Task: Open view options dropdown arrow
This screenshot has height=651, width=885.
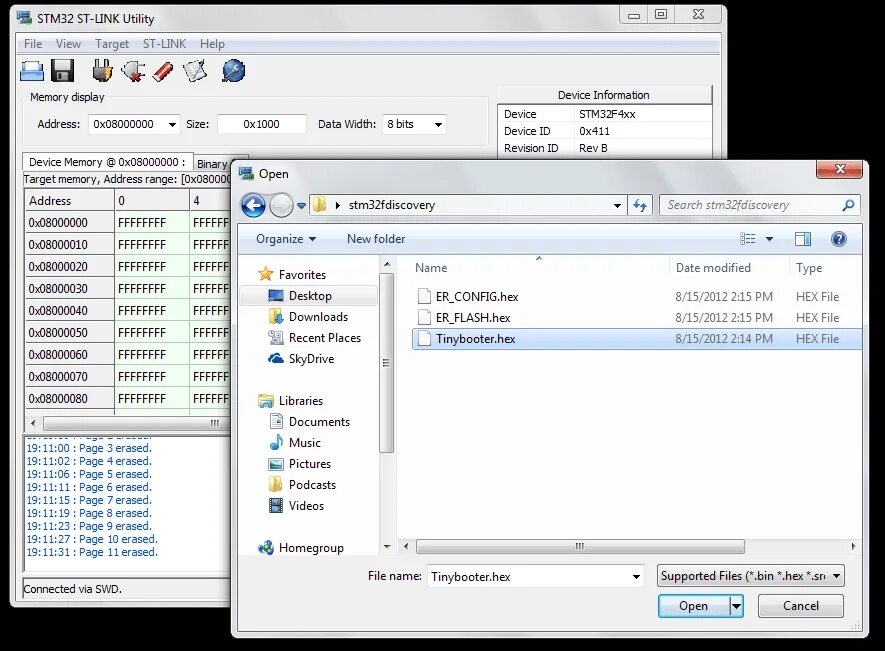Action: tap(769, 239)
